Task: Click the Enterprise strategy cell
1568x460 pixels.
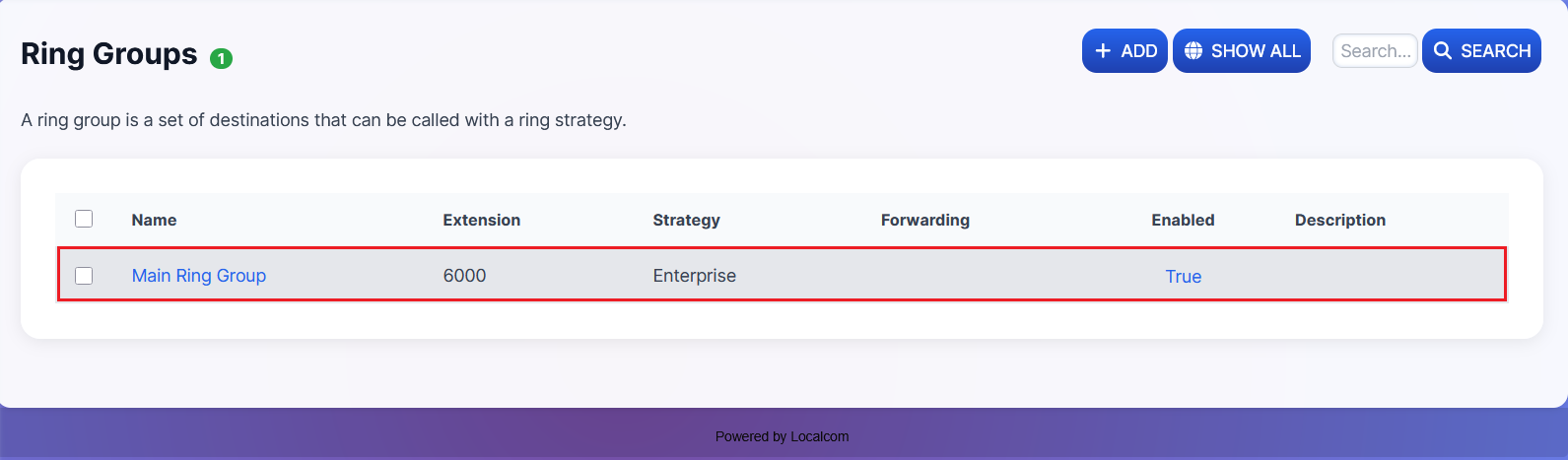Action: coord(694,276)
